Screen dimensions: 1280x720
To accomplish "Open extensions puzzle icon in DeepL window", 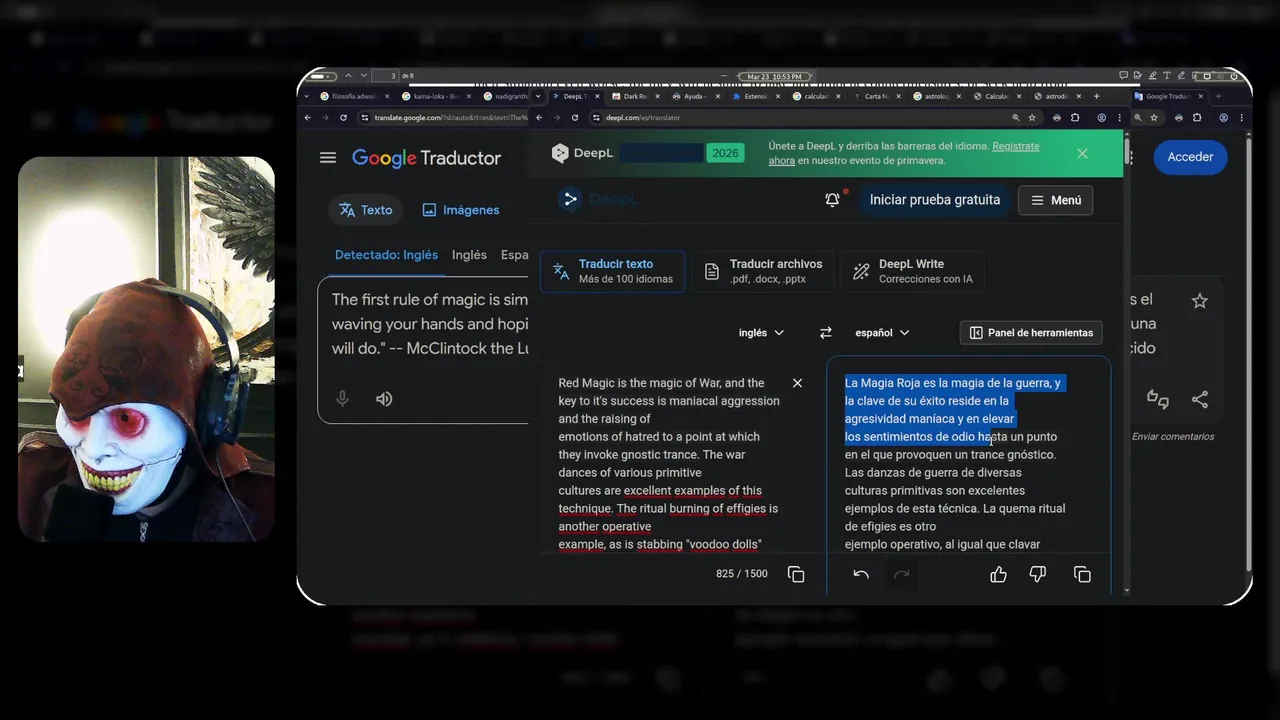I will click(1075, 117).
